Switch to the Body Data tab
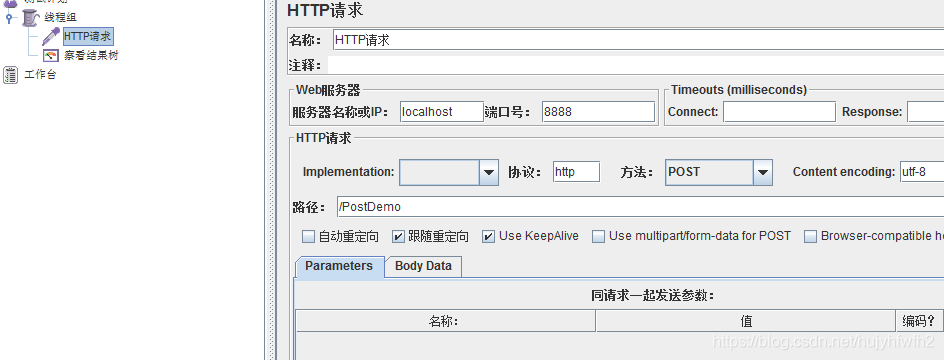The height and width of the screenshot is (360, 944). tap(423, 266)
